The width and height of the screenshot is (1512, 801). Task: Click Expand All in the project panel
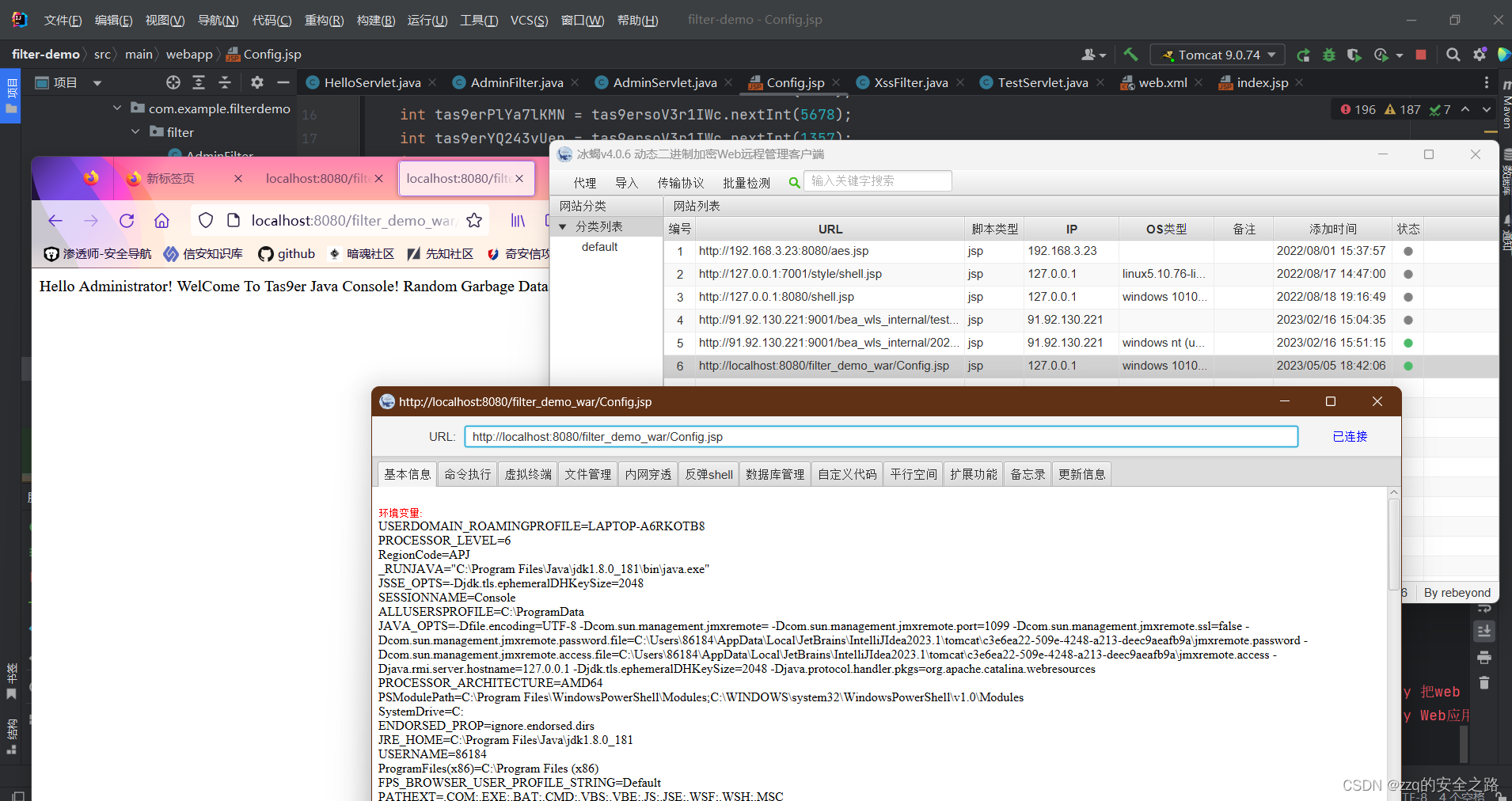point(199,82)
